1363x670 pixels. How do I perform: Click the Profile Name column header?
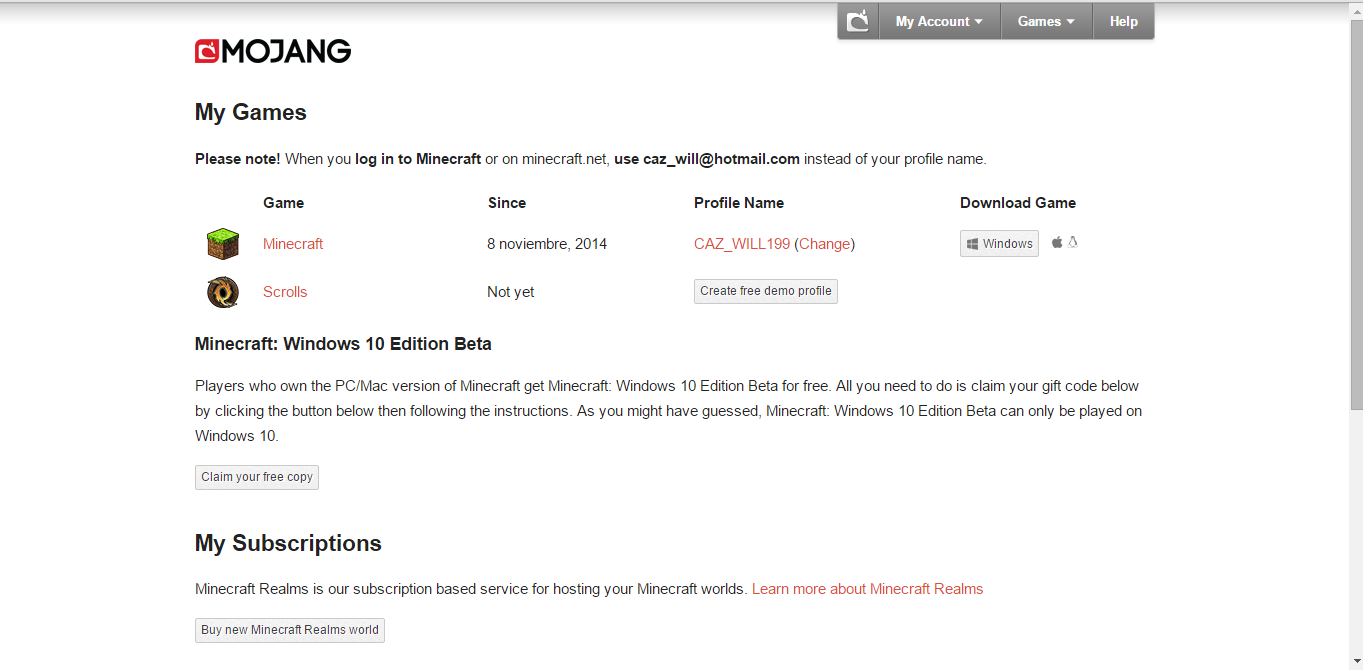click(x=739, y=203)
